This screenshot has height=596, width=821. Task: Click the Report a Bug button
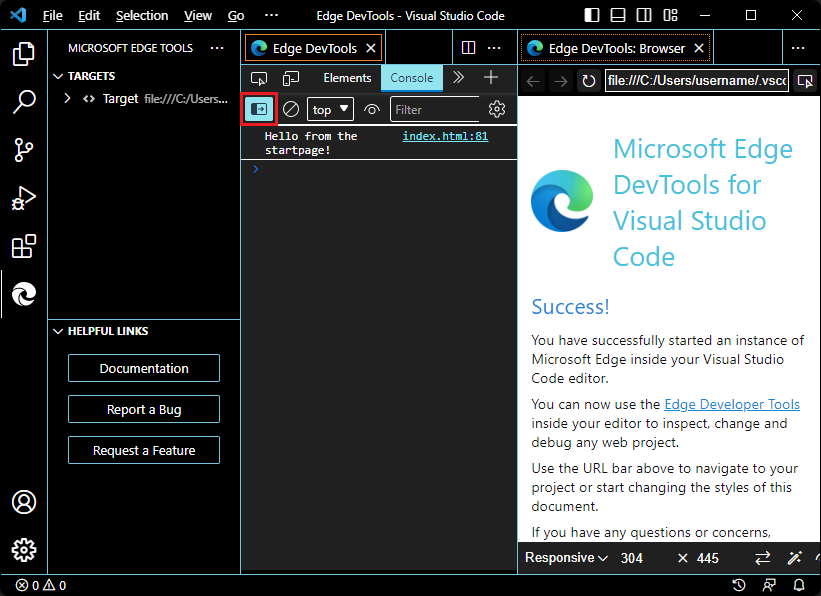[x=143, y=409]
